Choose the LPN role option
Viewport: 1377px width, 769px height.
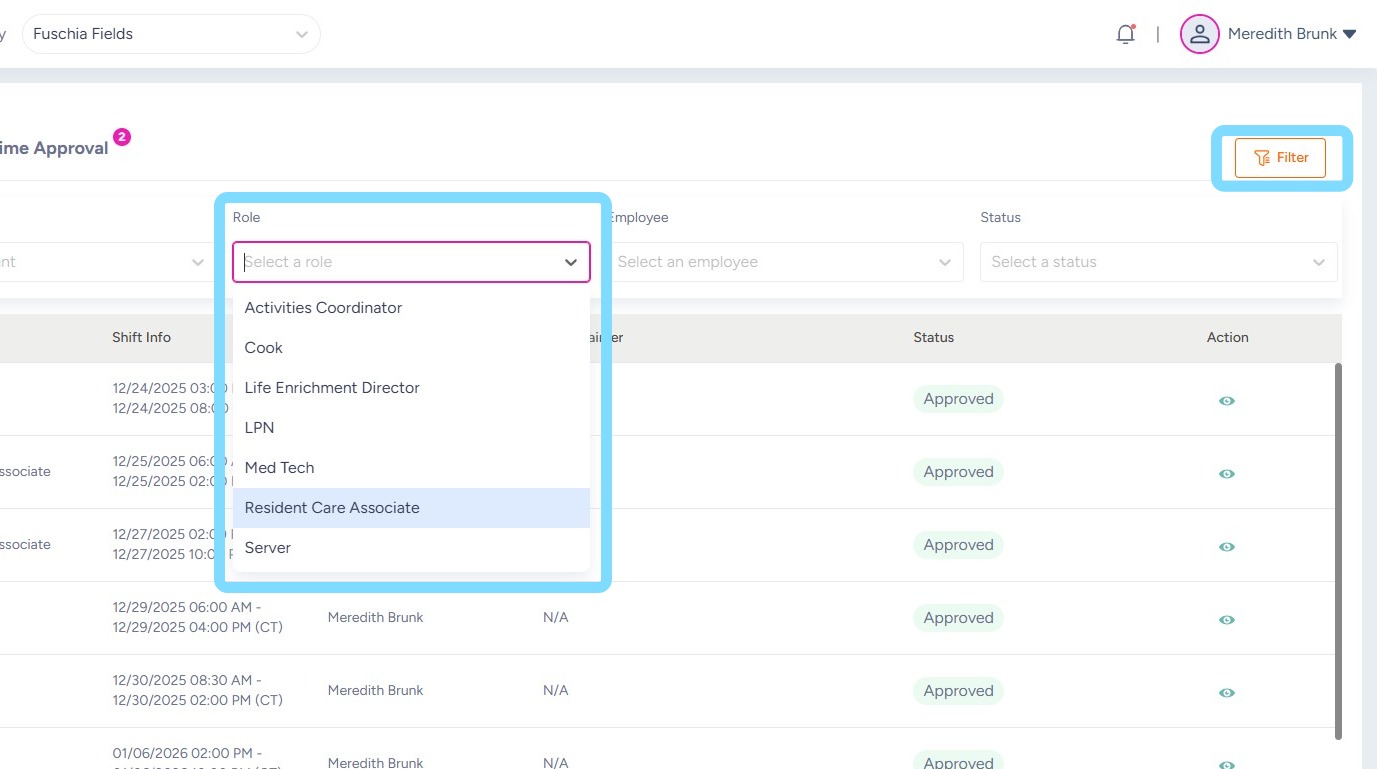[x=259, y=428]
